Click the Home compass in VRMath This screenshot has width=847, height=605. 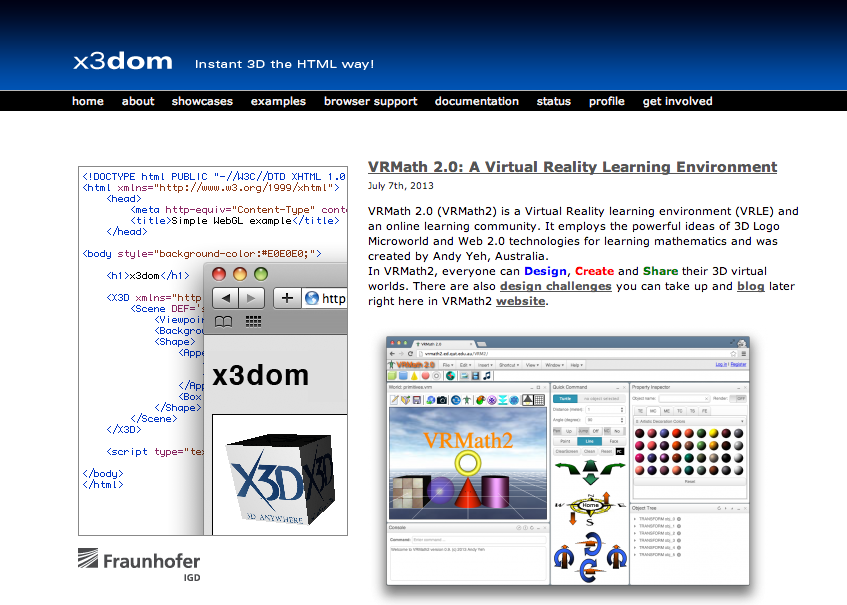point(589,505)
